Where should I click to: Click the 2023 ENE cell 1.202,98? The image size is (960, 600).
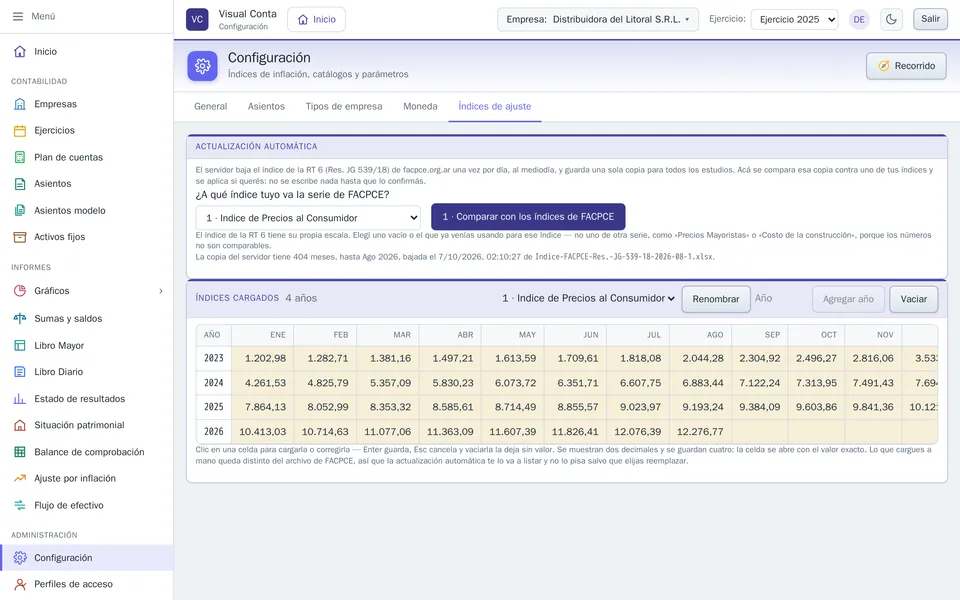(x=263, y=358)
